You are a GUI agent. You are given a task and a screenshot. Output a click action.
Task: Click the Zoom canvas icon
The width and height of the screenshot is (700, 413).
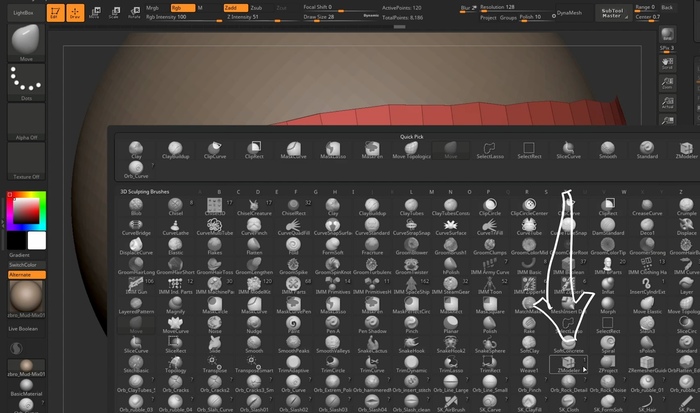pos(667,83)
